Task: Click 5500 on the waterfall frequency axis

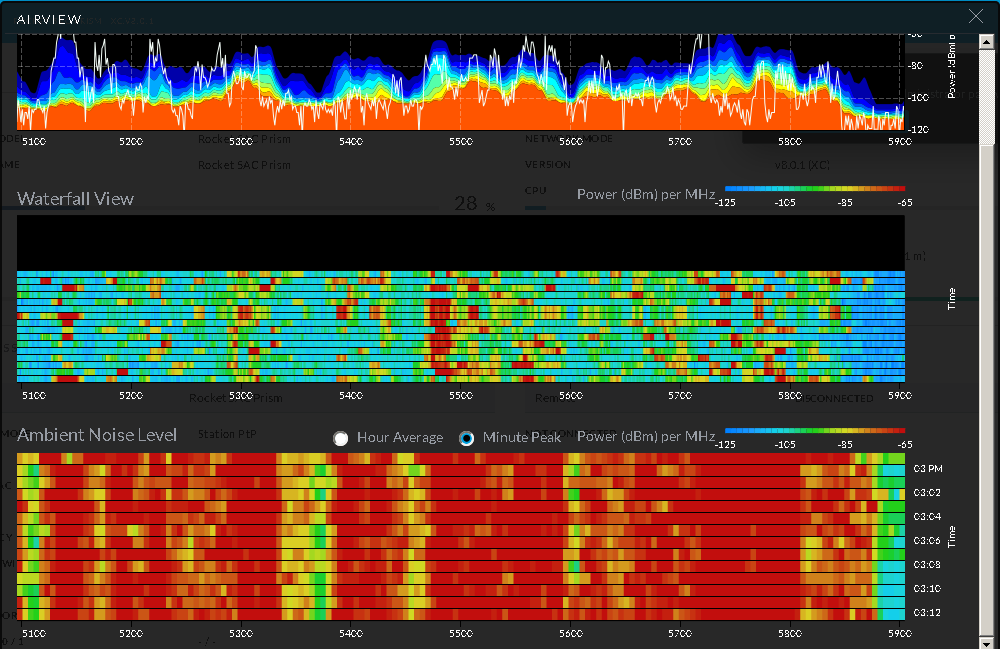Action: click(460, 396)
